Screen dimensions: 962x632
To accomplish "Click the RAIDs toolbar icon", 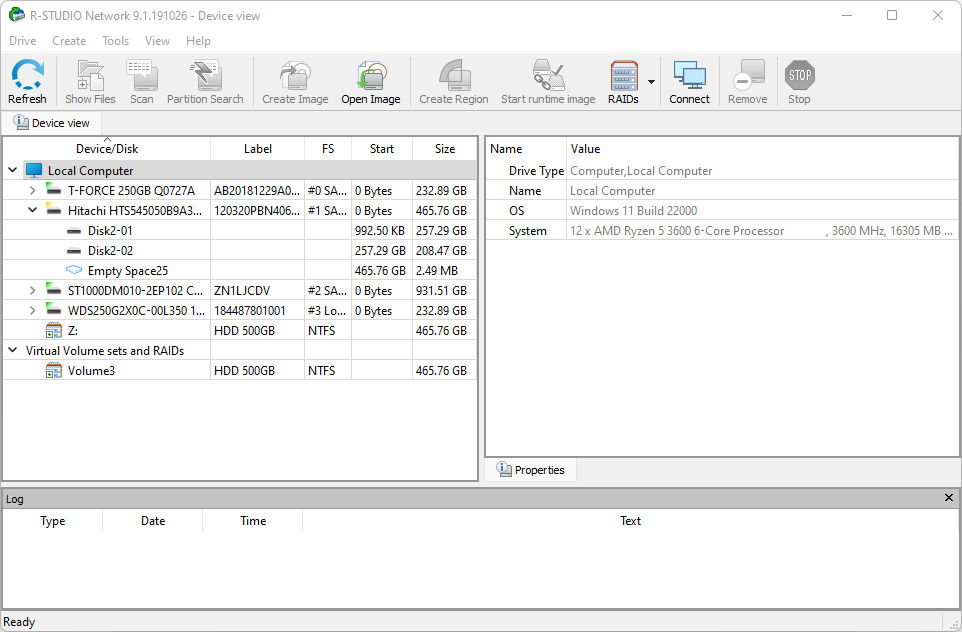I will click(623, 76).
